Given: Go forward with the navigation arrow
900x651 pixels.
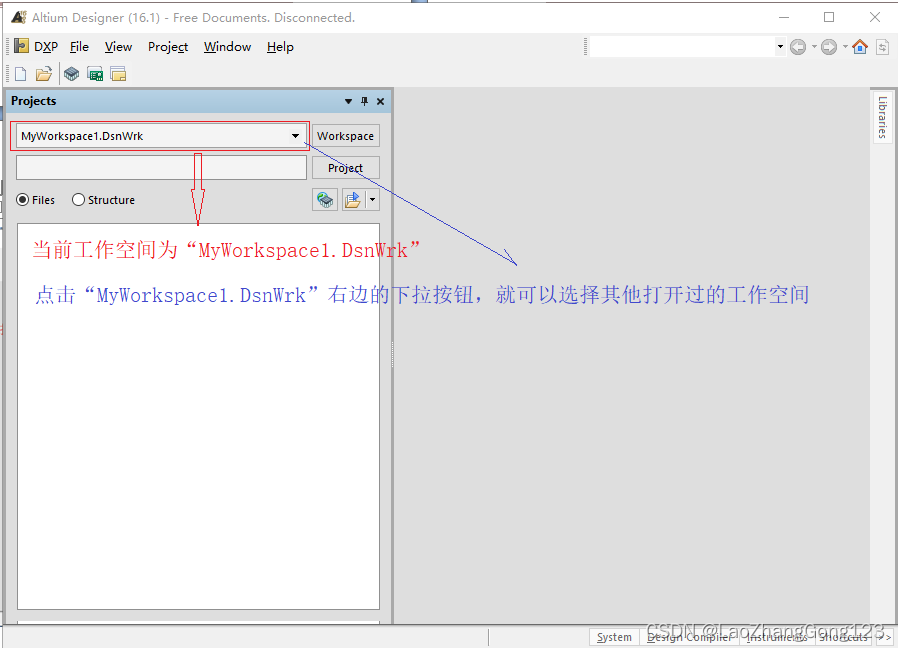Looking at the screenshot, I should 829,47.
